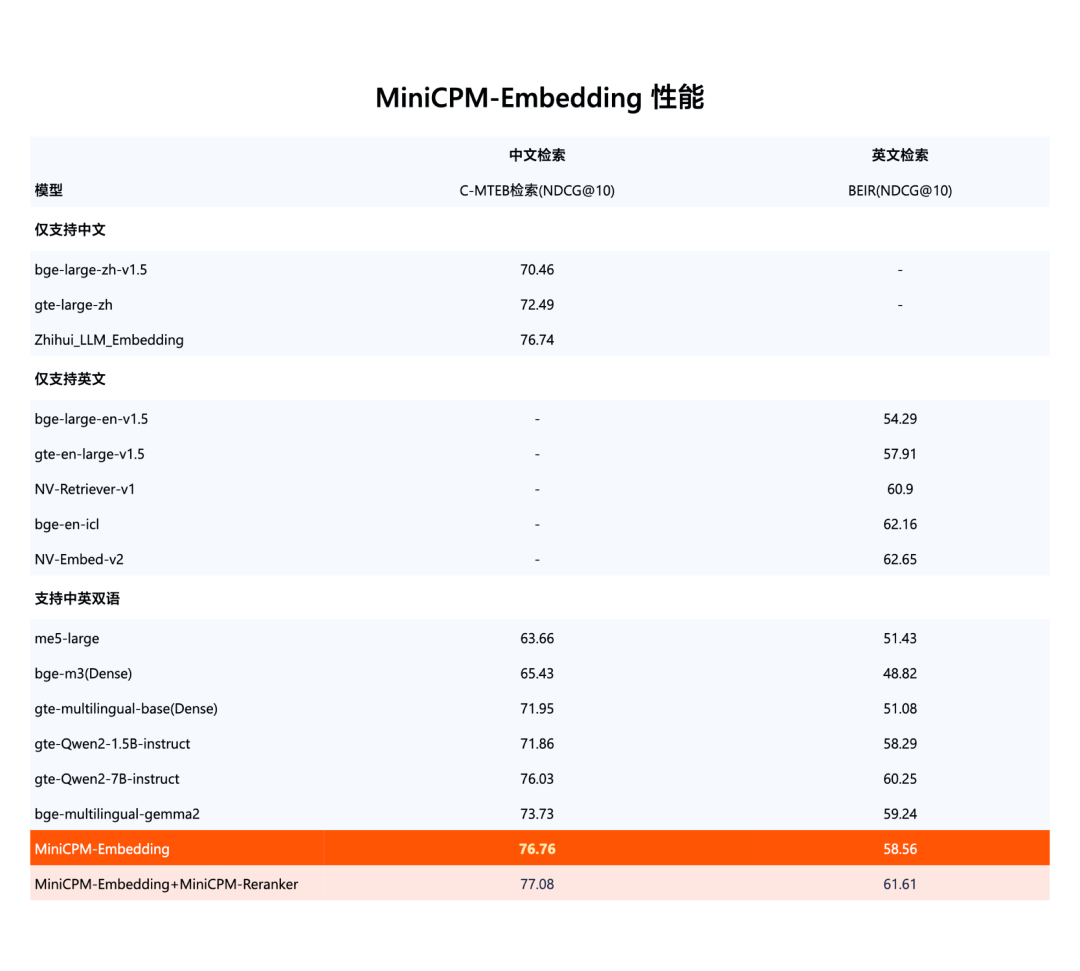Viewport: 1080px width, 971px height.
Task: Select gte-Qwen2-7B-instruct model name
Action: tap(107, 779)
